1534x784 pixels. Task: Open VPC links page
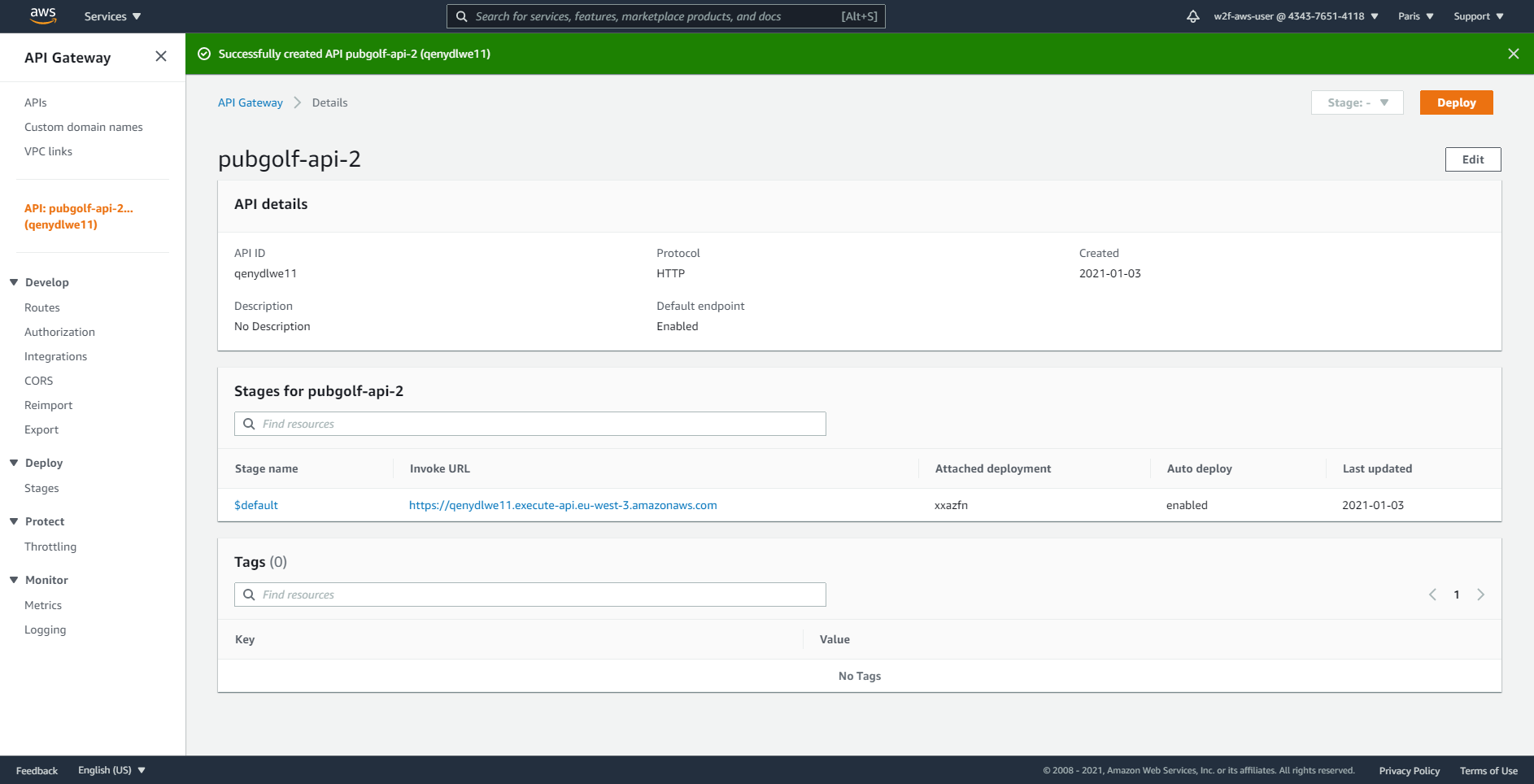(48, 151)
